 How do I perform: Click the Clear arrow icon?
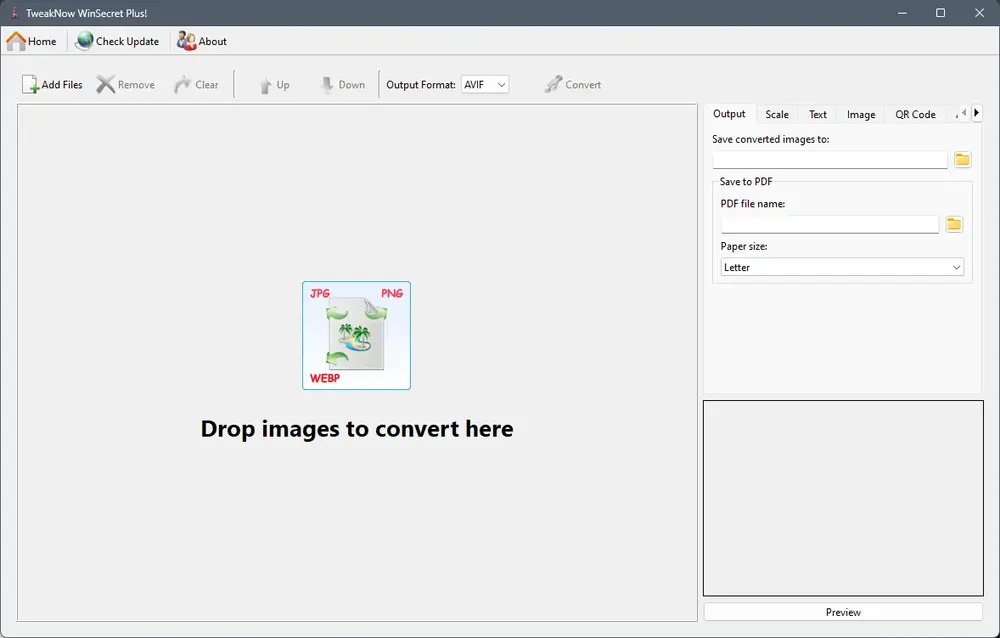coord(182,84)
